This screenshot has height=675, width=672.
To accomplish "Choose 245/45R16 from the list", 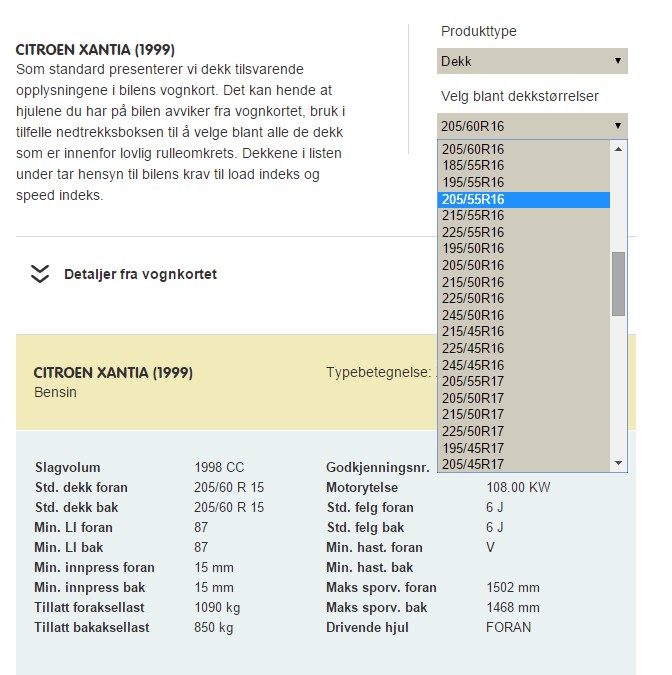I will [523, 365].
